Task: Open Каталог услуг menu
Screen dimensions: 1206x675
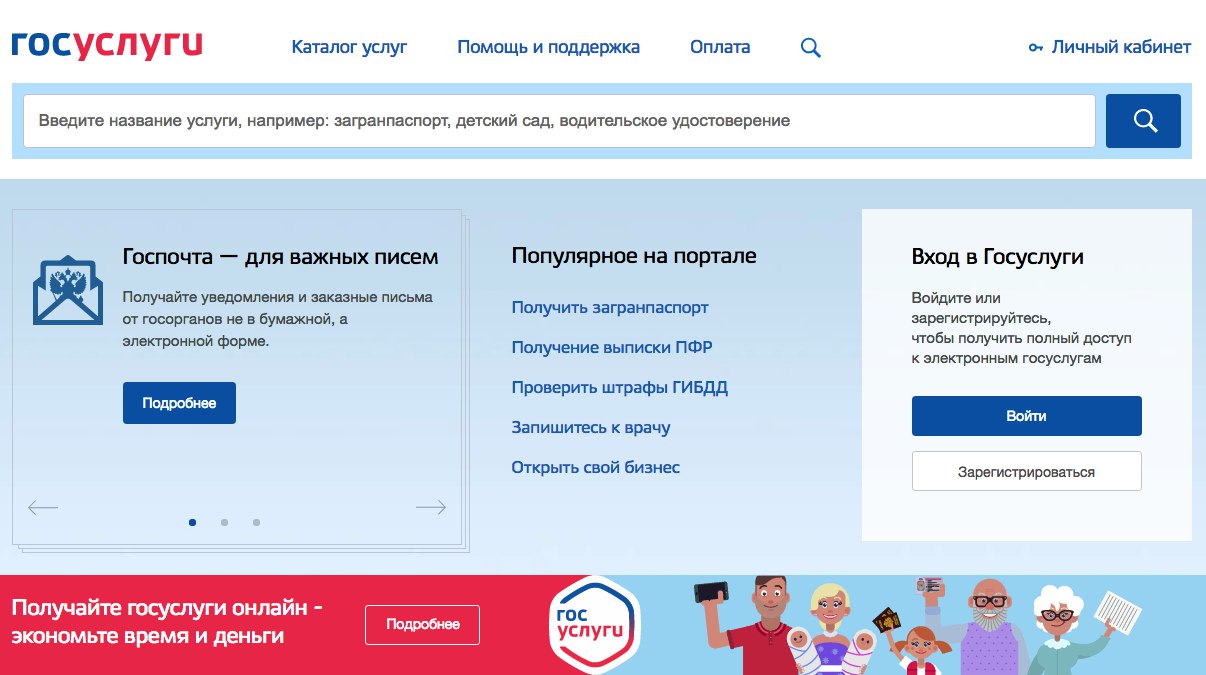Action: coord(350,47)
